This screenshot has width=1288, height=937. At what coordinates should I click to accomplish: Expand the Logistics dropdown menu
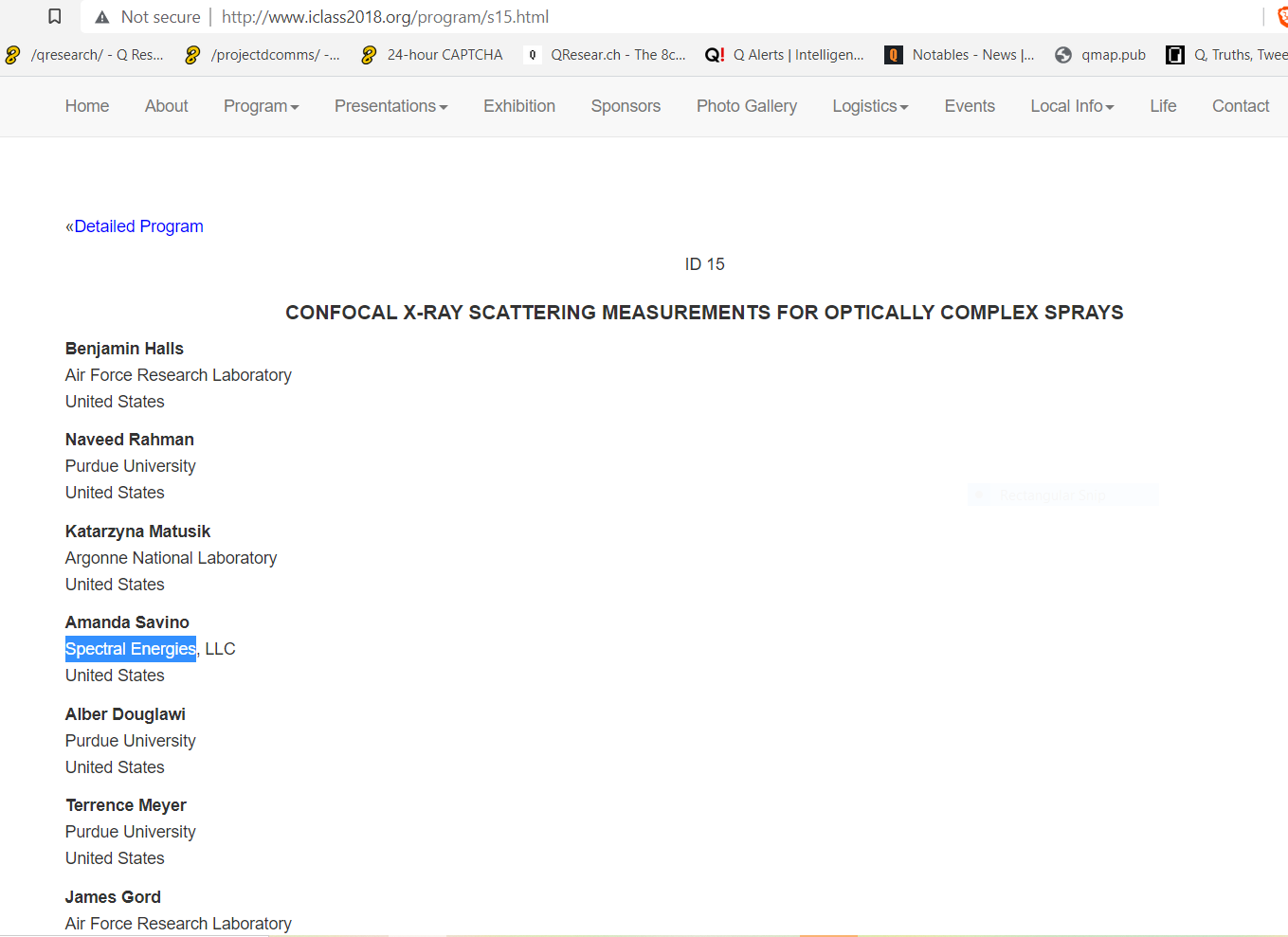[870, 106]
